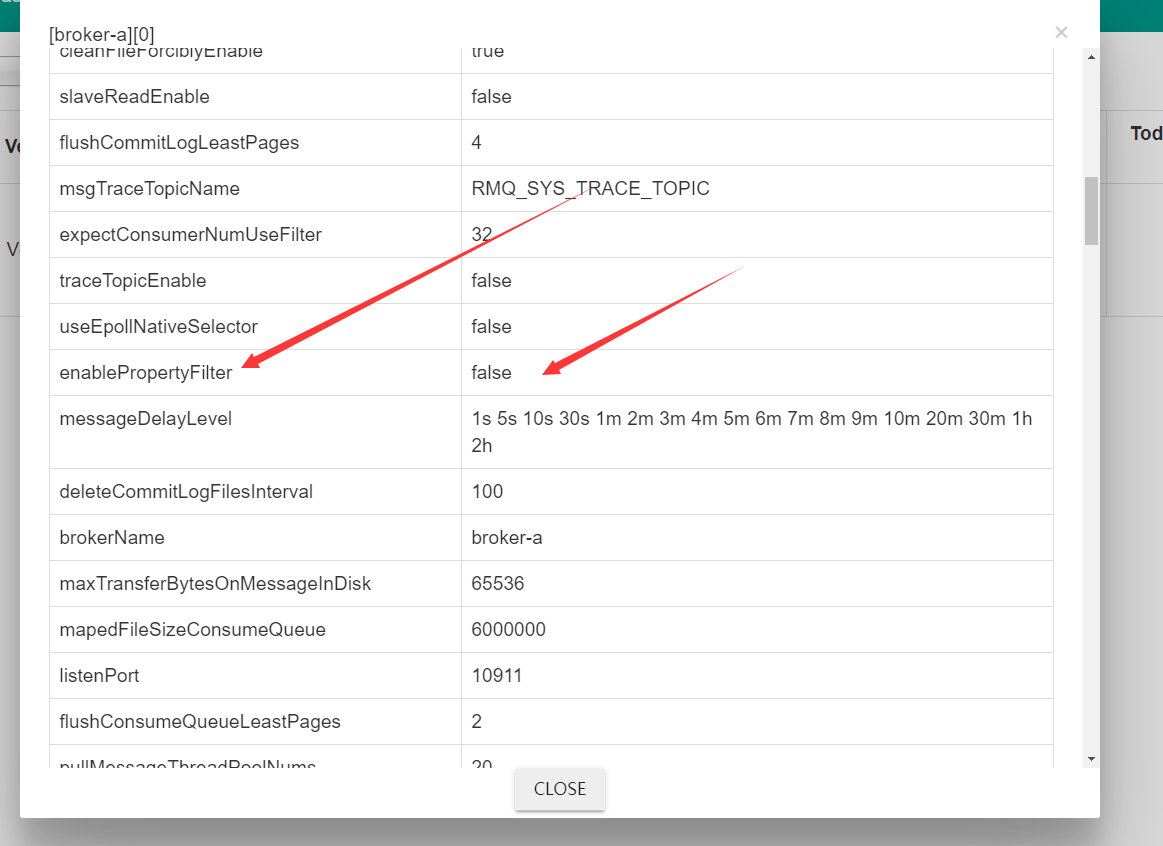Click the broker-a value in the brokerName row

506,538
